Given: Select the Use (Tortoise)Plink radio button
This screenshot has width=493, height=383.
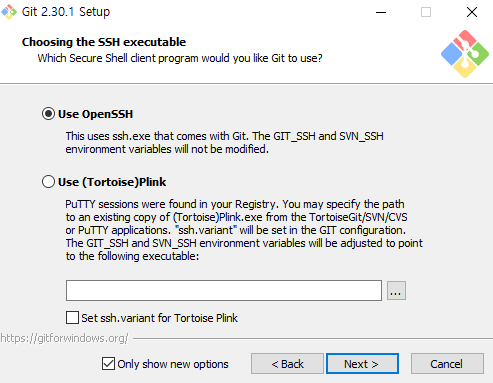Looking at the screenshot, I should tap(48, 182).
